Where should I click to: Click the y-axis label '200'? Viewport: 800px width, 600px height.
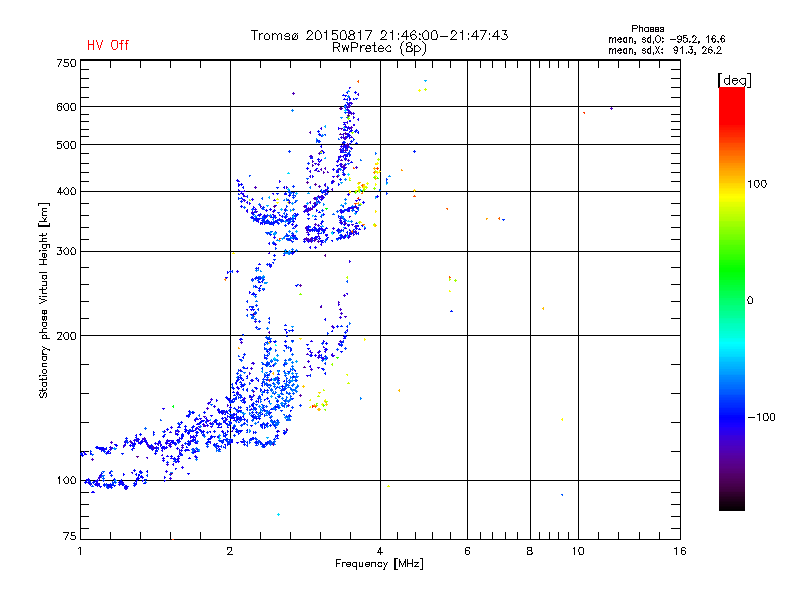66,336
